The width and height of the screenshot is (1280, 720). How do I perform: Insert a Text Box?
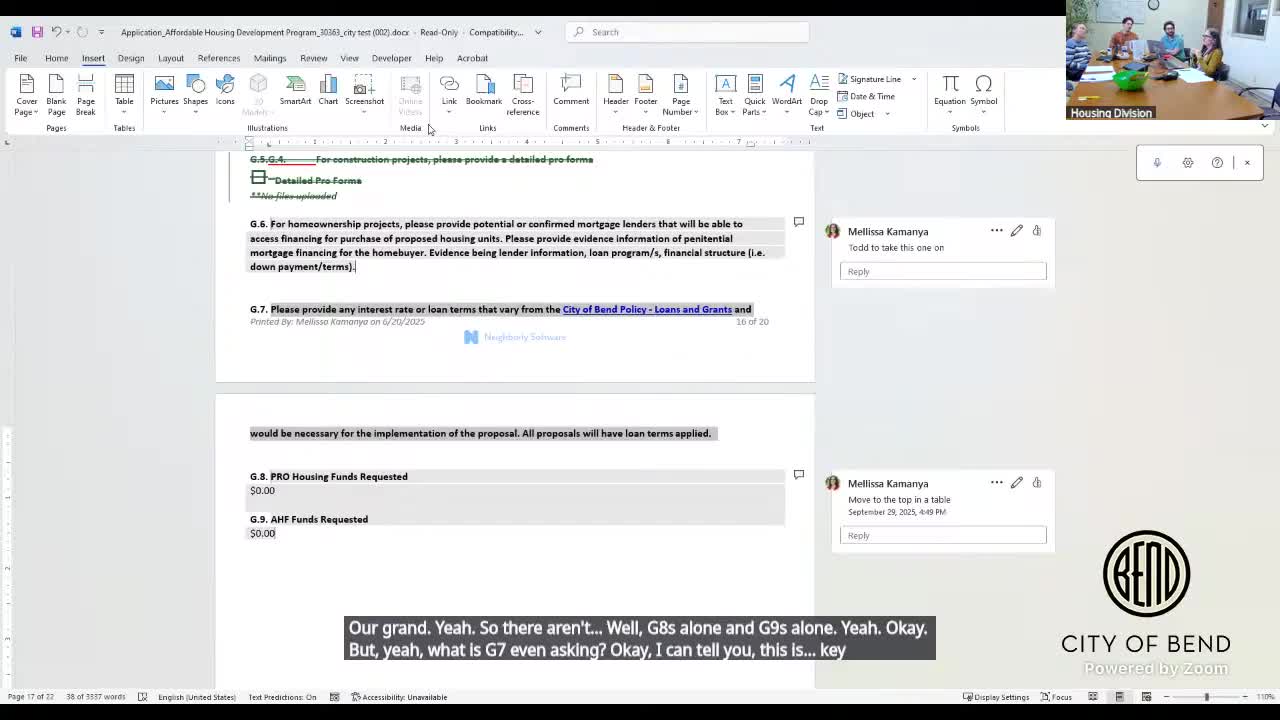[725, 96]
